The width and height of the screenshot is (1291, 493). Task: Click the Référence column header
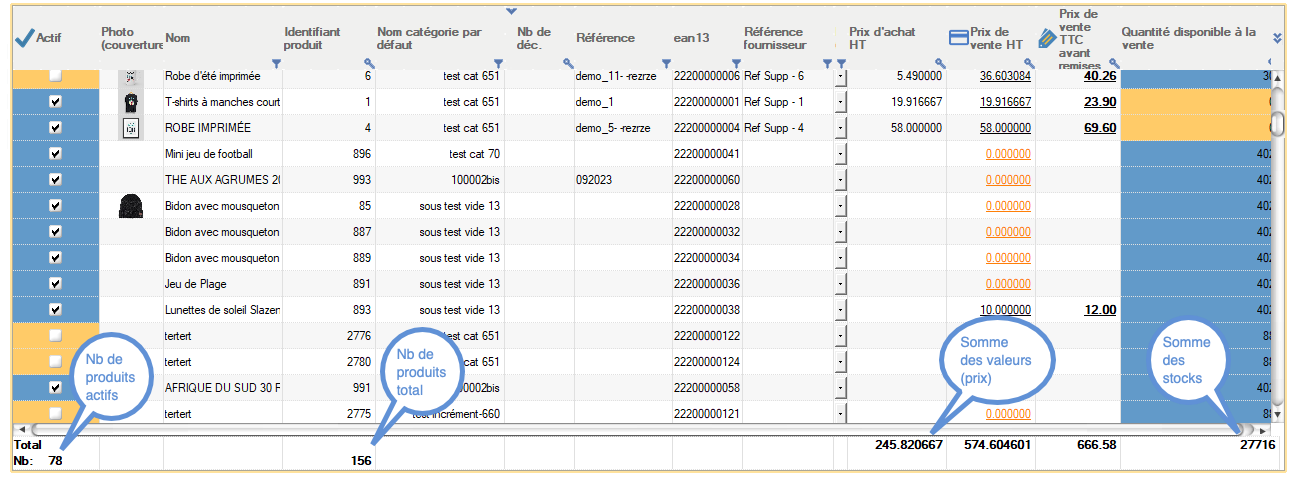(x=605, y=38)
